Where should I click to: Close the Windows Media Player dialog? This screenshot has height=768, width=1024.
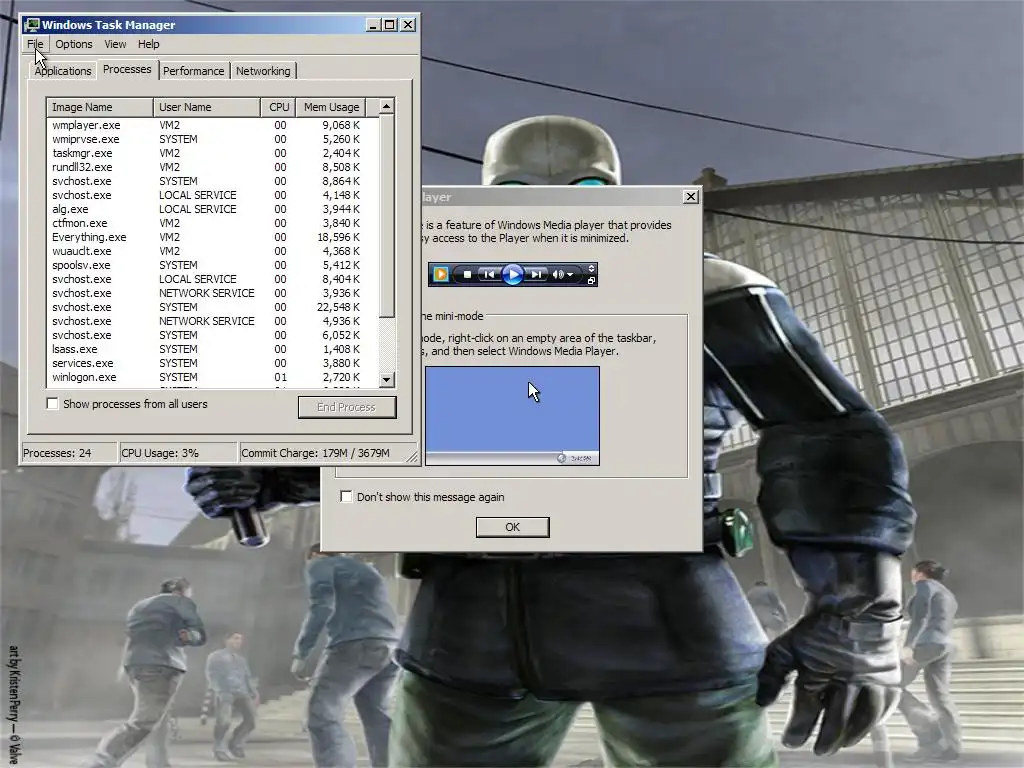(690, 197)
